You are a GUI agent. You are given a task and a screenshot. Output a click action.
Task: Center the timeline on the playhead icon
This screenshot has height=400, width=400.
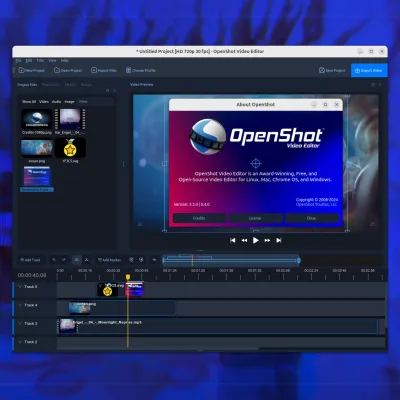pos(154,260)
